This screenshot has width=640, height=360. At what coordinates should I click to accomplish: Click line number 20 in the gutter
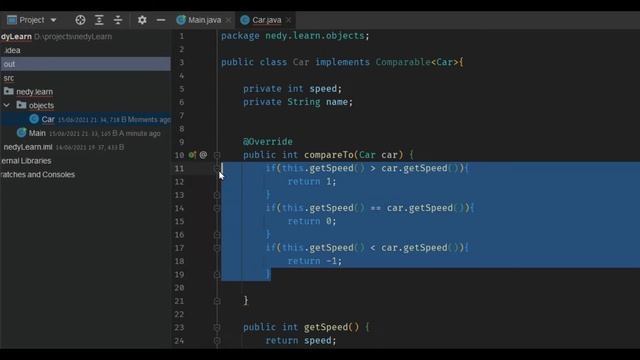[179, 288]
